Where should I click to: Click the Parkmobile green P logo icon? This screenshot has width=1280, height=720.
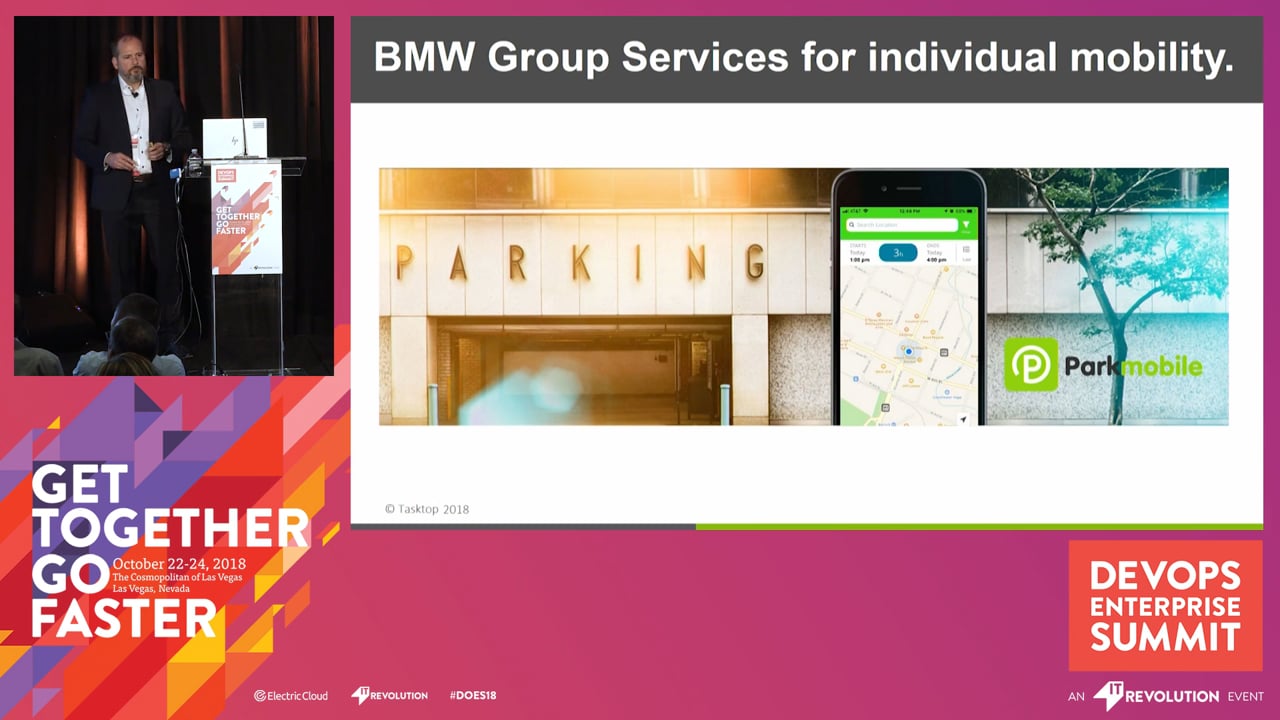1031,364
